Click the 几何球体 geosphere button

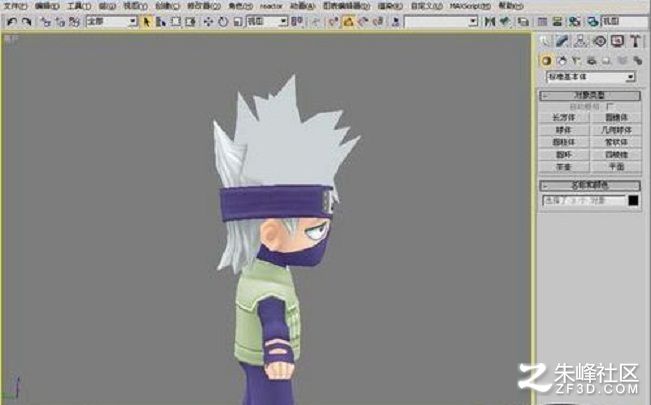point(616,130)
